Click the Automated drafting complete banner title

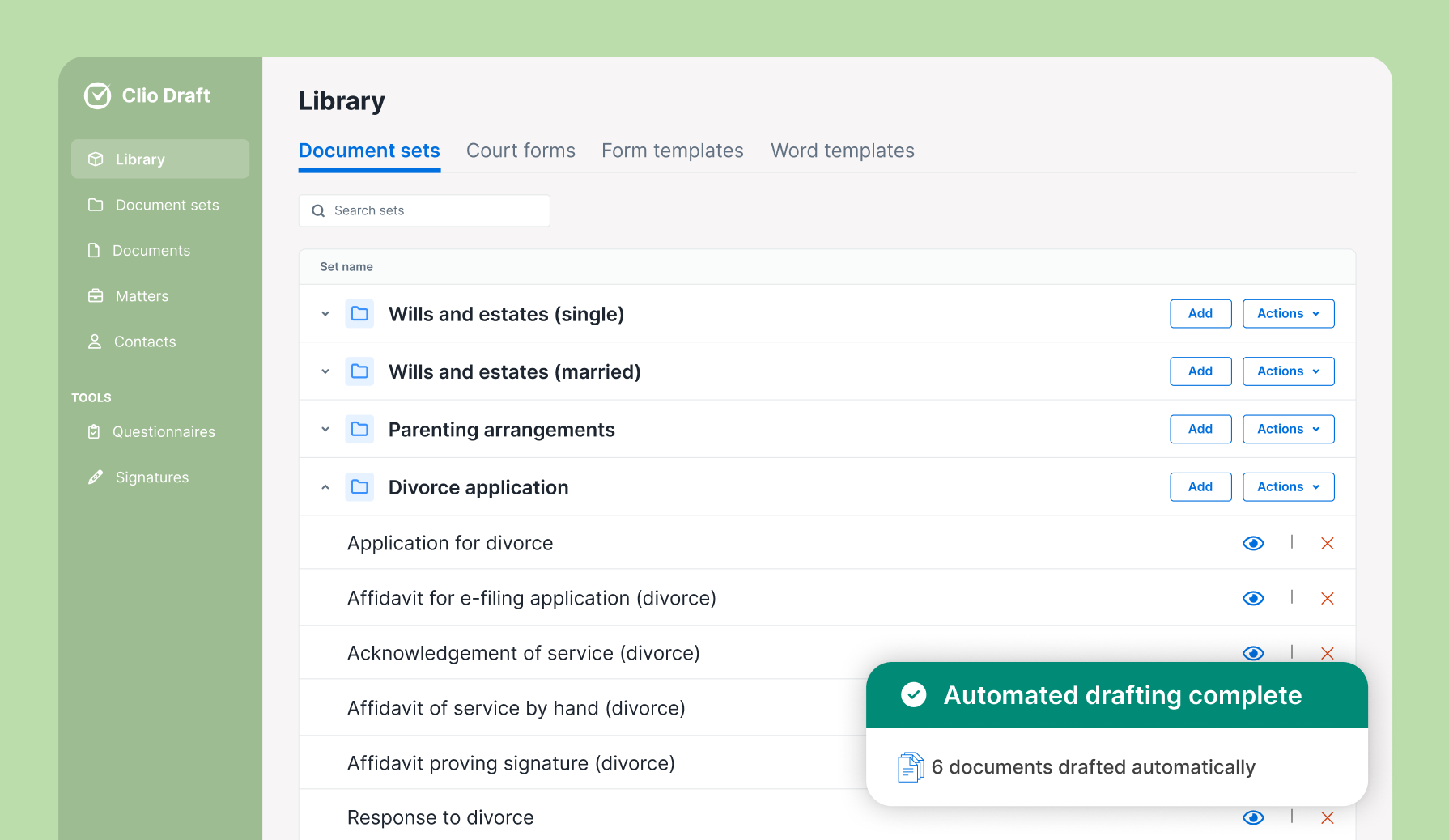[1123, 695]
